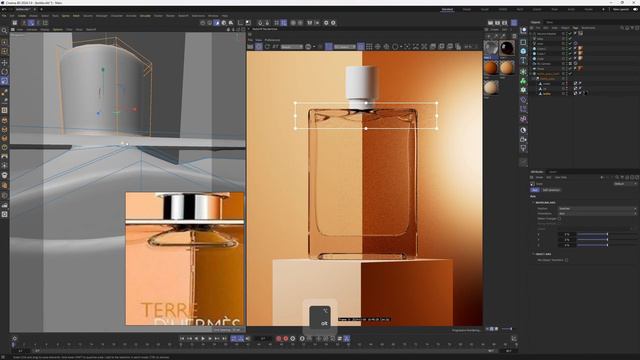Open the Orientation dropdown in Attributes panel
This screenshot has width=640, height=360.
[x=597, y=213]
